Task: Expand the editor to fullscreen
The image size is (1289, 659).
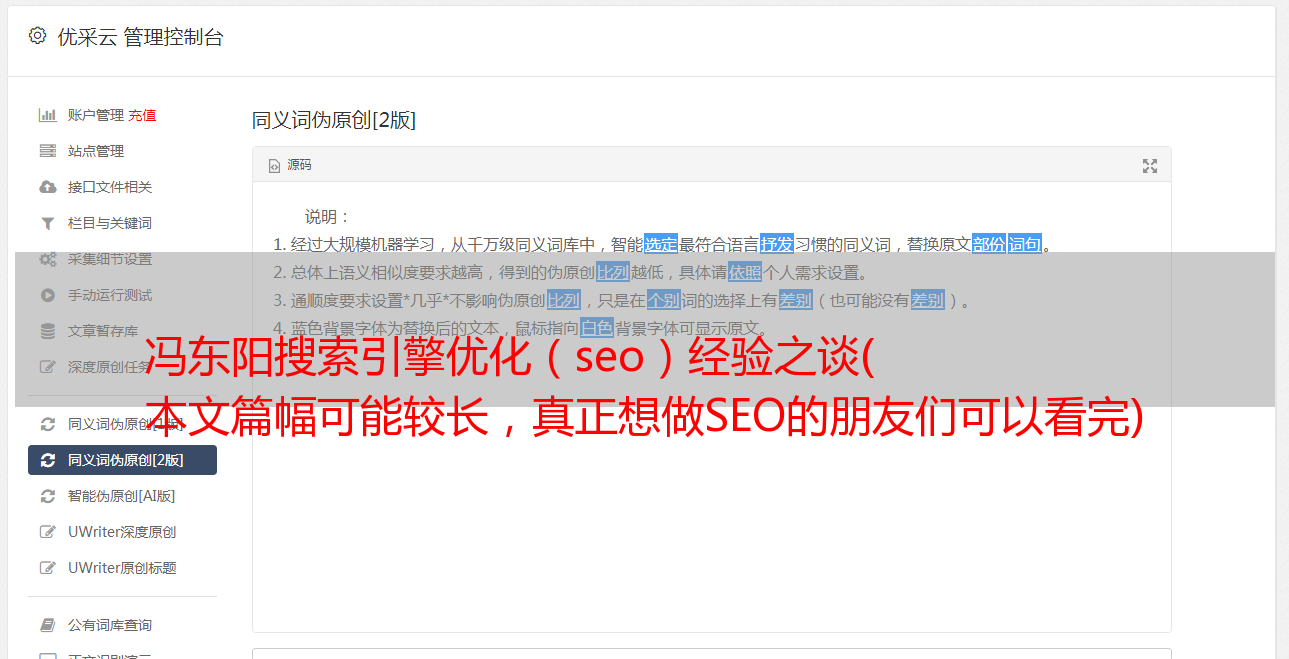Action: tap(1150, 166)
